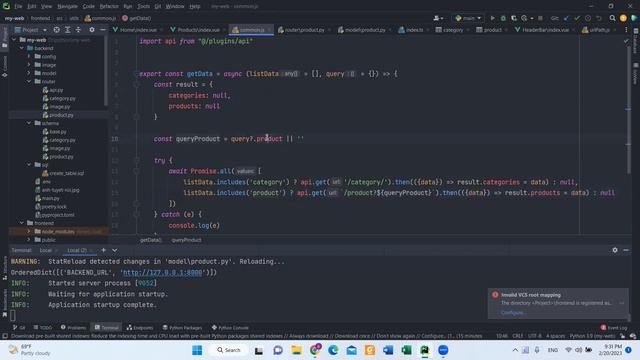Open Project panel options gear icon
Image resolution: width=640 pixels, height=360 pixels.
pos(92,30)
